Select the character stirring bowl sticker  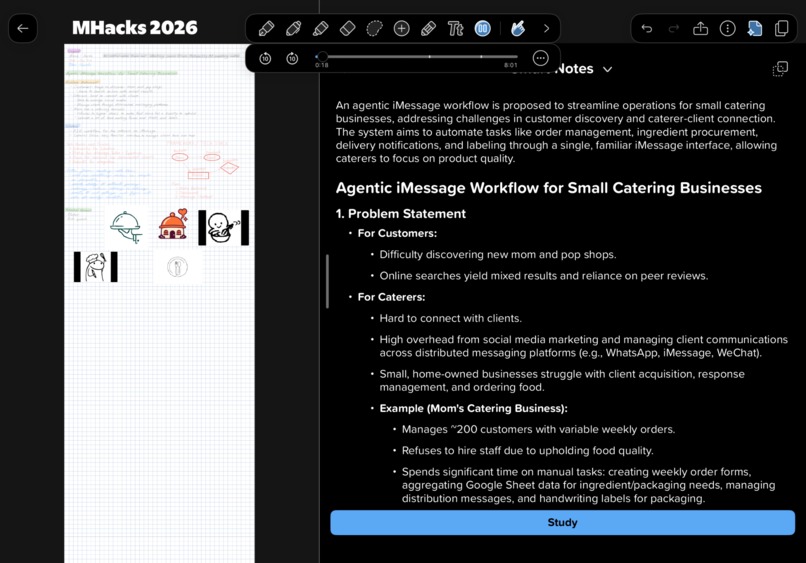[224, 227]
